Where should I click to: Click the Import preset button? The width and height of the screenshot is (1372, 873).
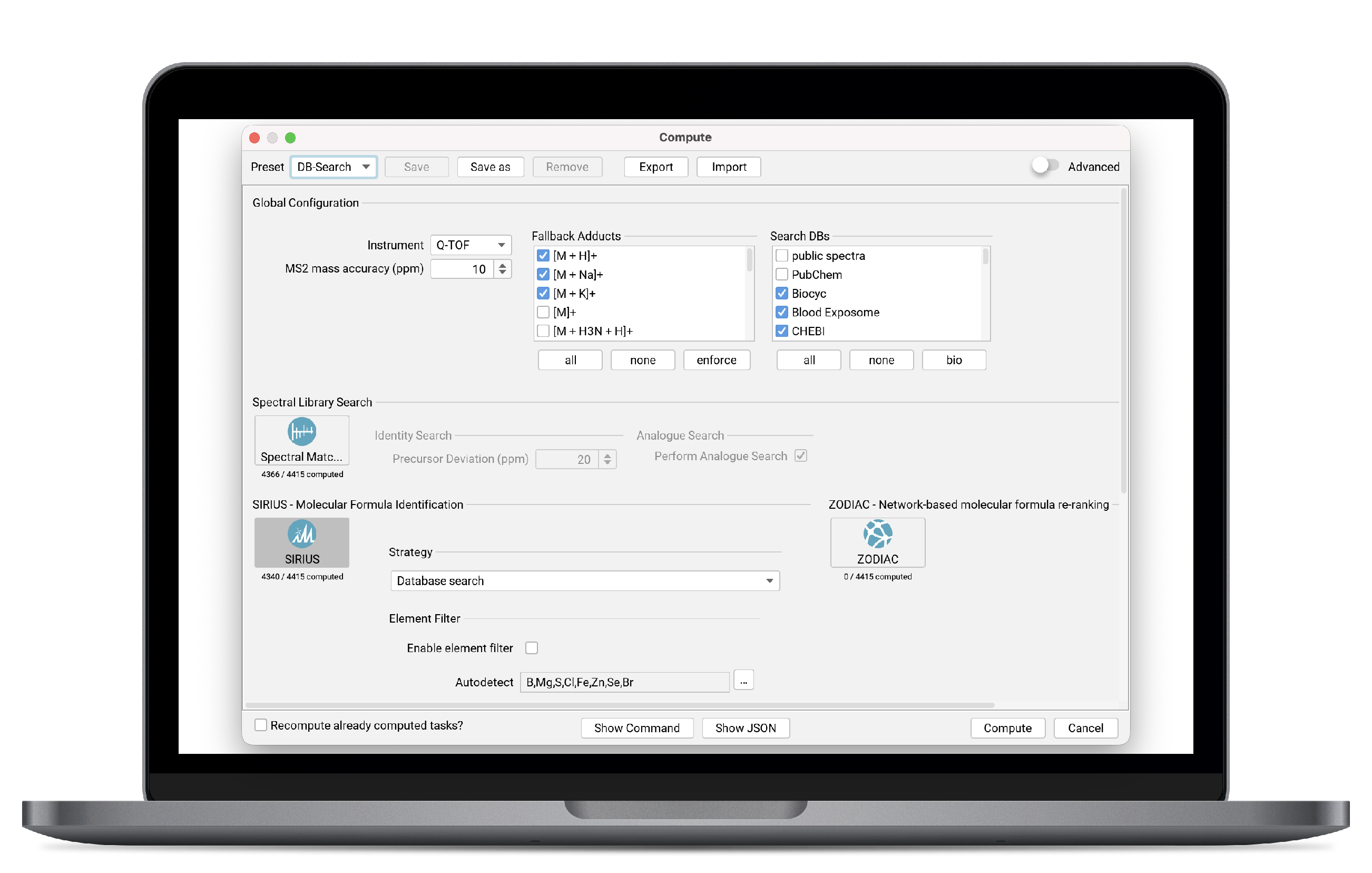pos(729,167)
